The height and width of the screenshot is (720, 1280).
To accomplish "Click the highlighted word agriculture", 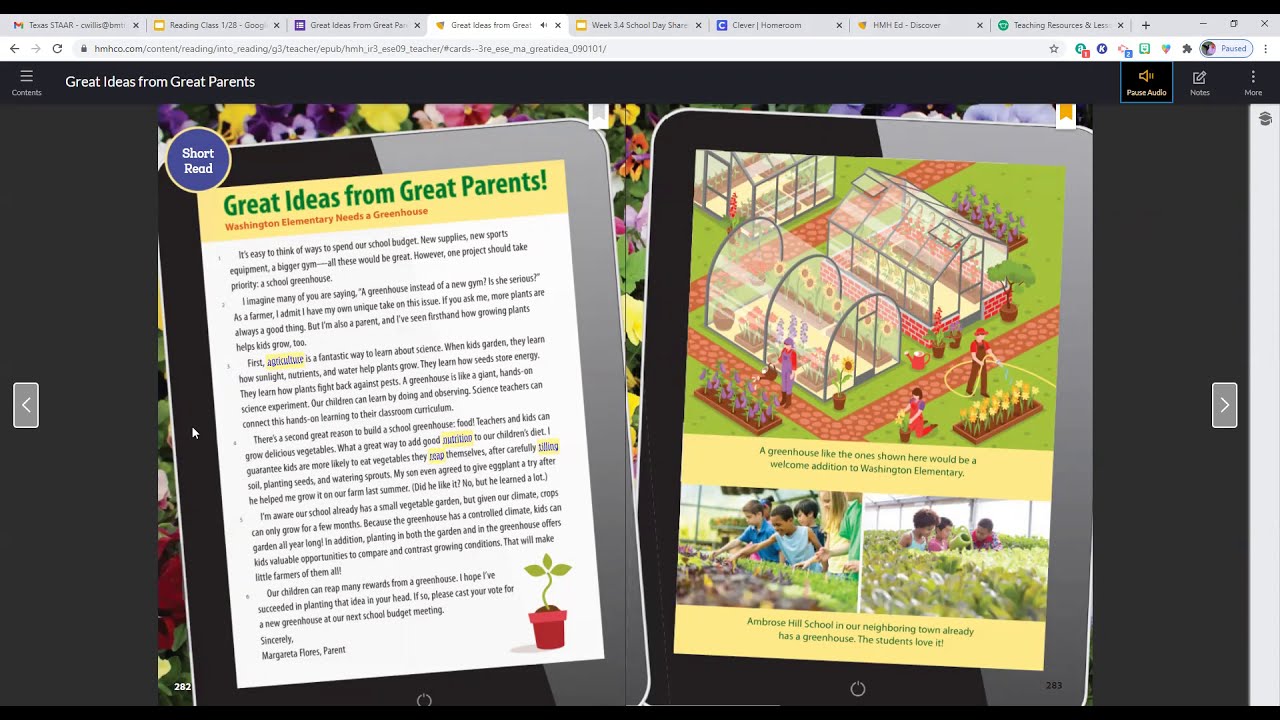I will (285, 359).
